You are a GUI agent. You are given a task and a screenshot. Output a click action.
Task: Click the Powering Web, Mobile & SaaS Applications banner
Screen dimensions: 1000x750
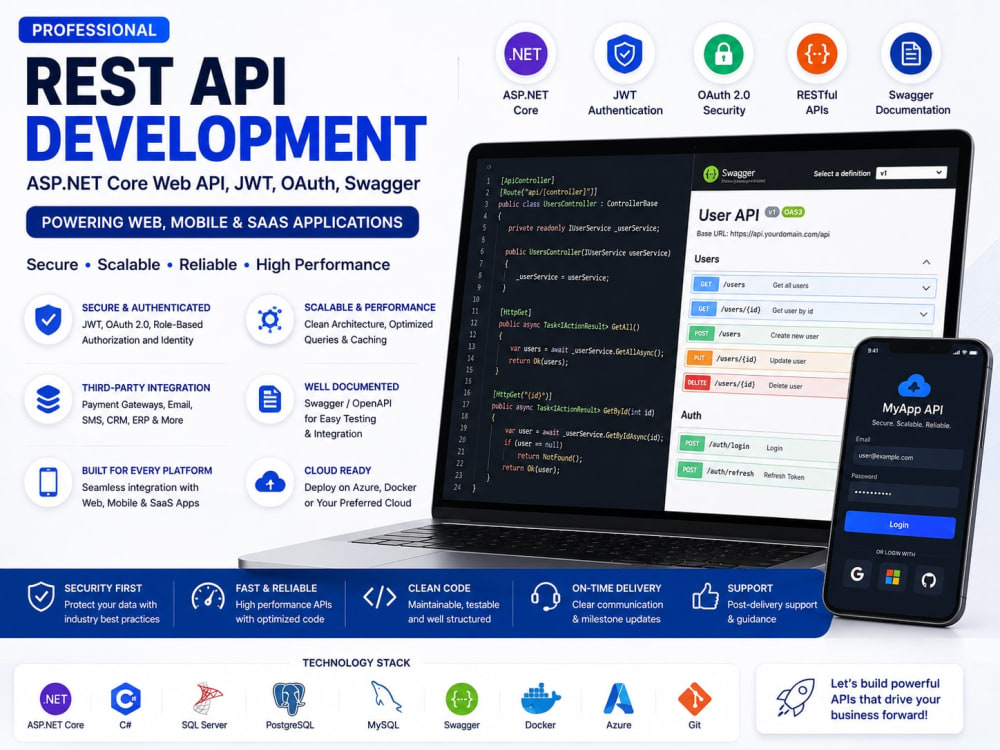pos(223,222)
